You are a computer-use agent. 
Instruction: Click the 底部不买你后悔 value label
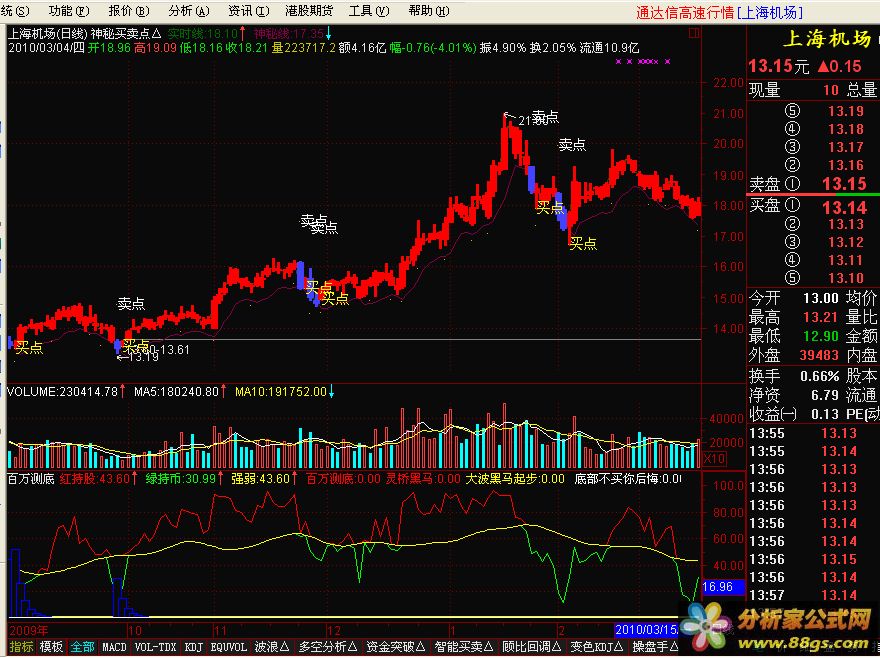coord(627,479)
